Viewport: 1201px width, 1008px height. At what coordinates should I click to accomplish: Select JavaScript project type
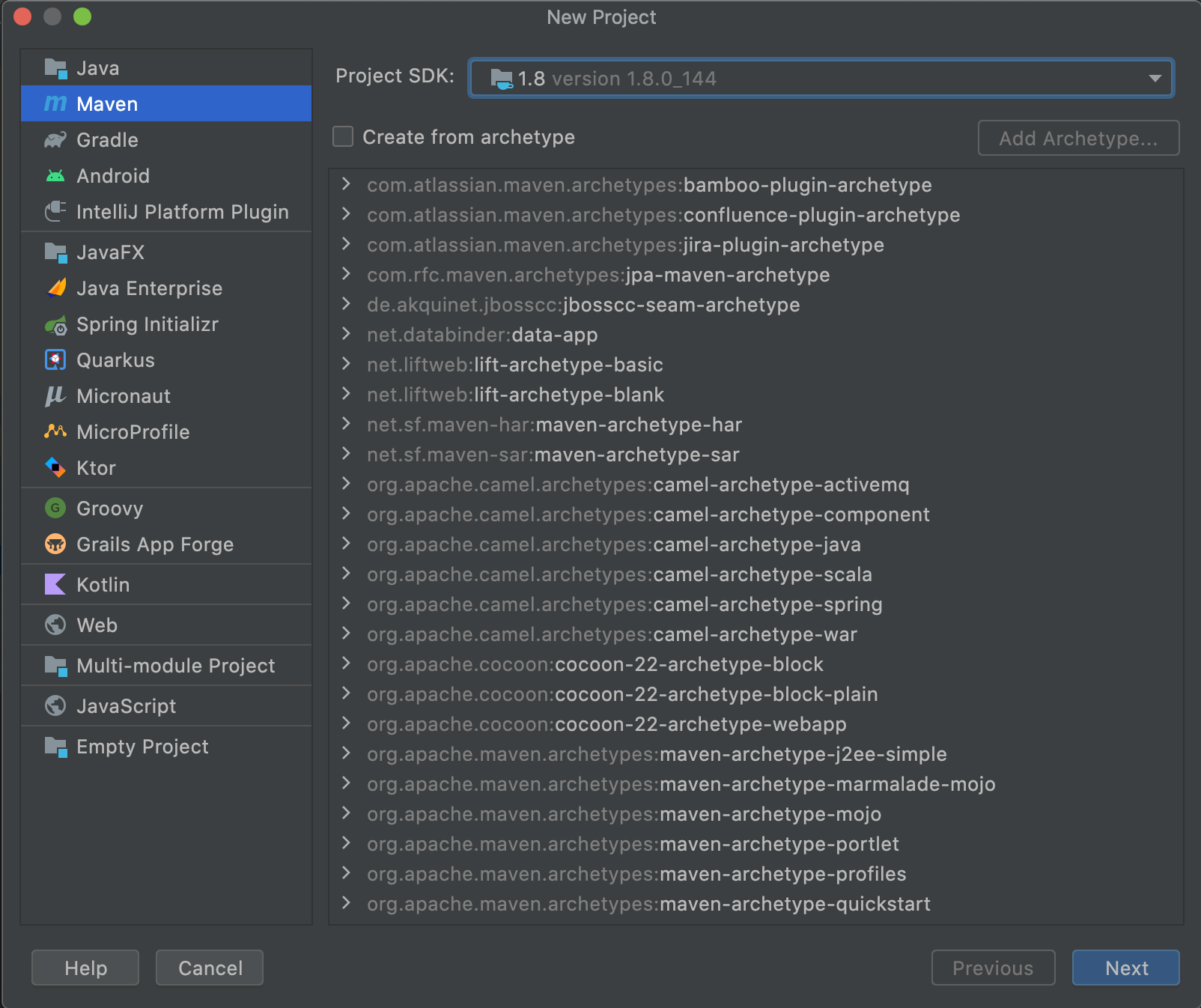point(166,706)
